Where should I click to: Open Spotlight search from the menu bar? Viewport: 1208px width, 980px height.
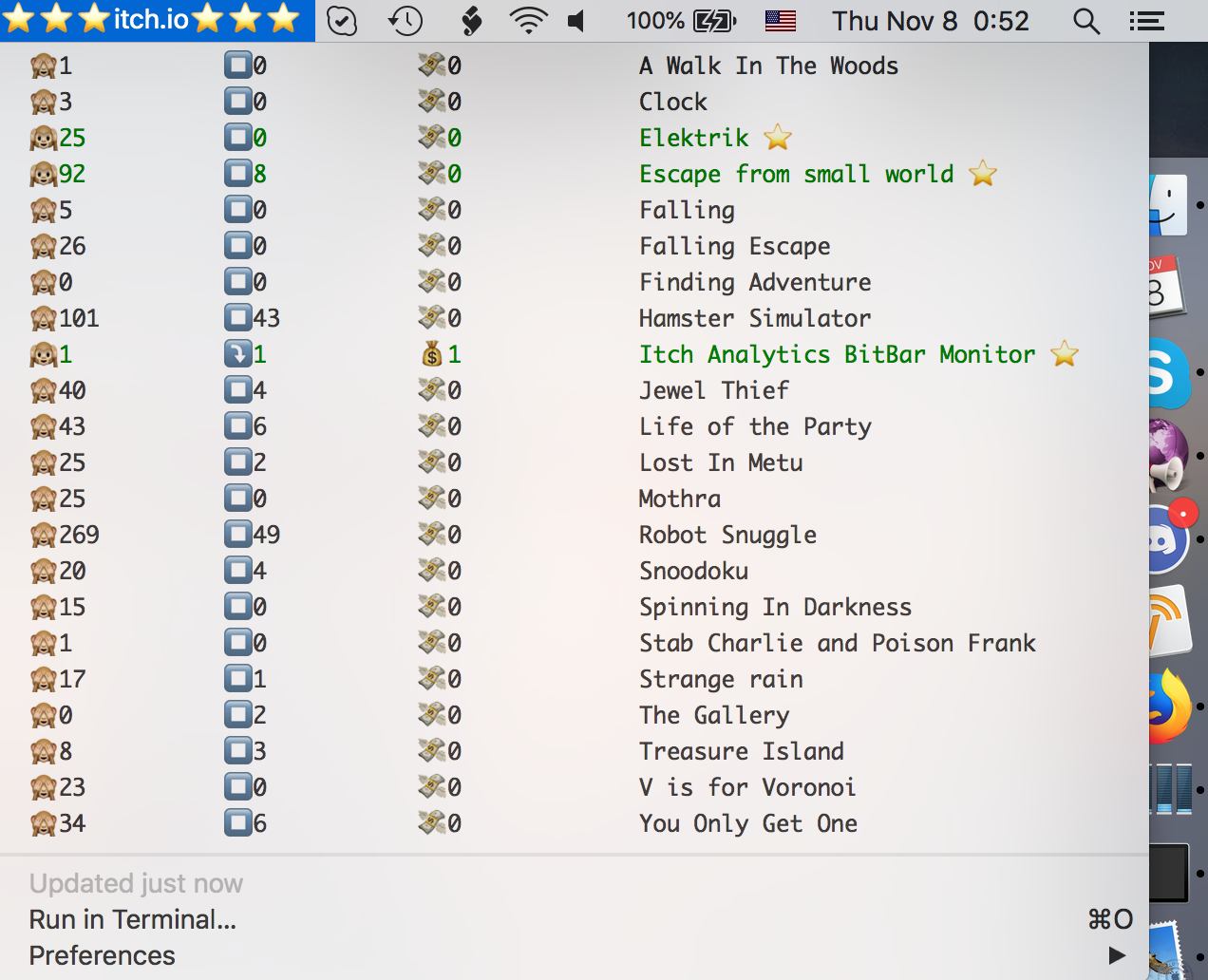(x=1086, y=20)
